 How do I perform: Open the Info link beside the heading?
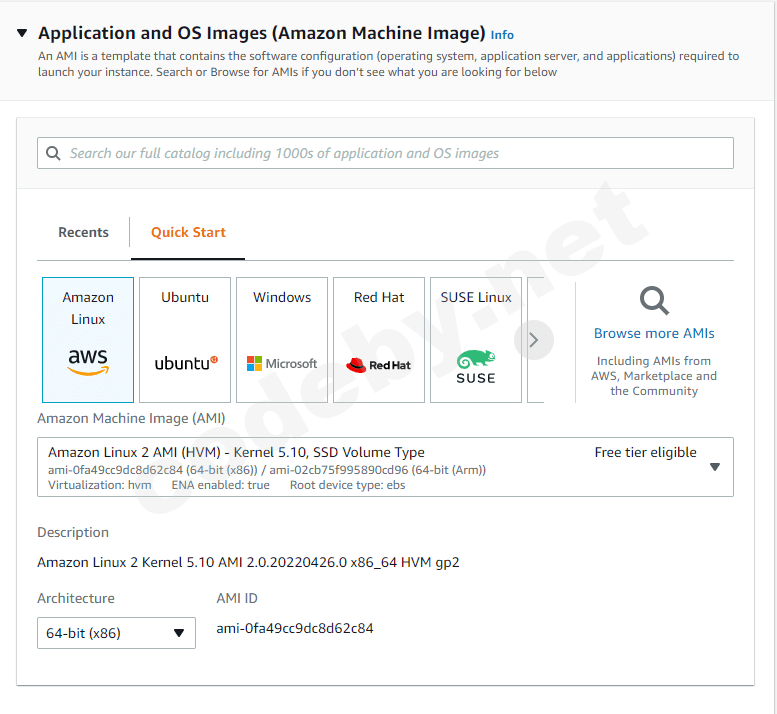pos(502,35)
